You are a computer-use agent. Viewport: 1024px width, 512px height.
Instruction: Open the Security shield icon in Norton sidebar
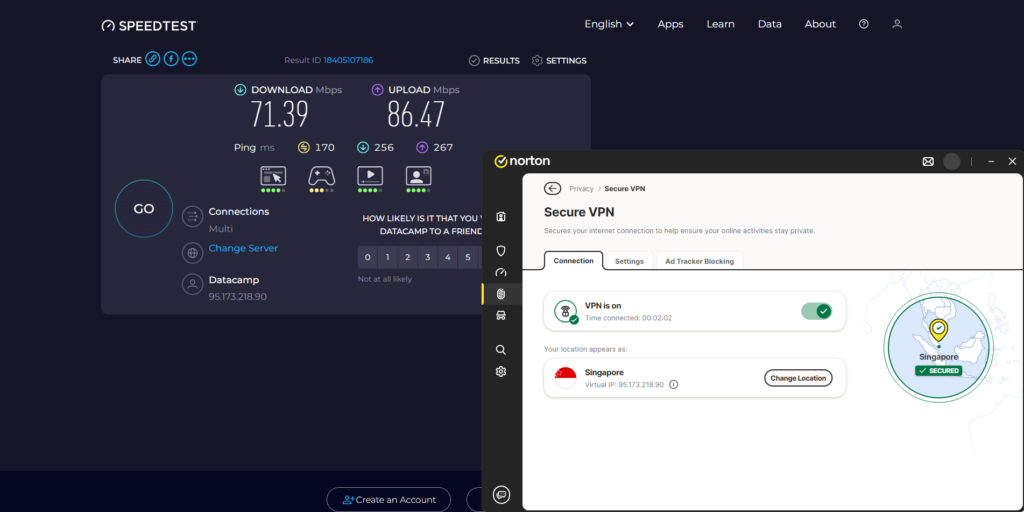tap(501, 251)
